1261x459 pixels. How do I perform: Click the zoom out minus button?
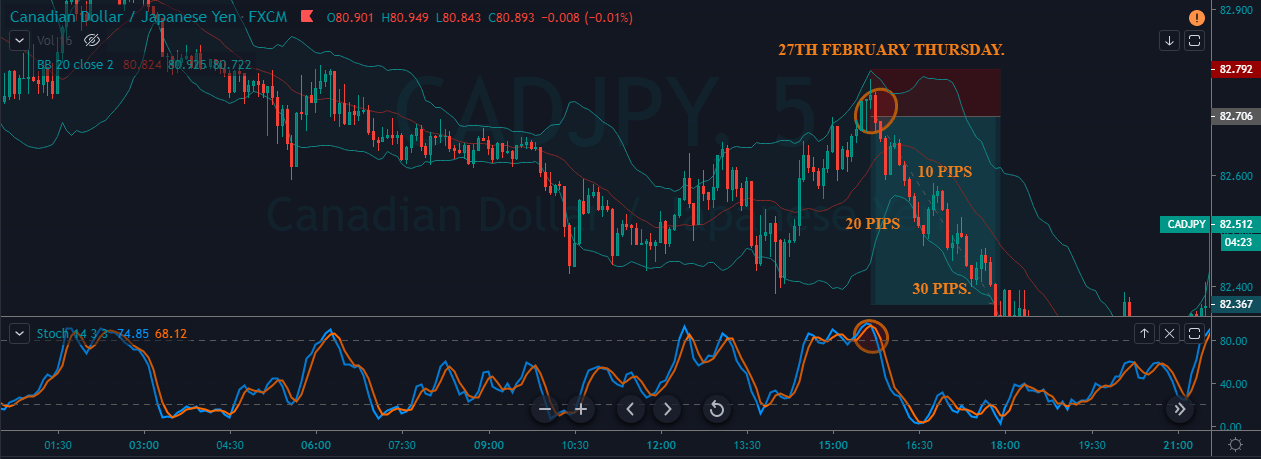(x=545, y=409)
